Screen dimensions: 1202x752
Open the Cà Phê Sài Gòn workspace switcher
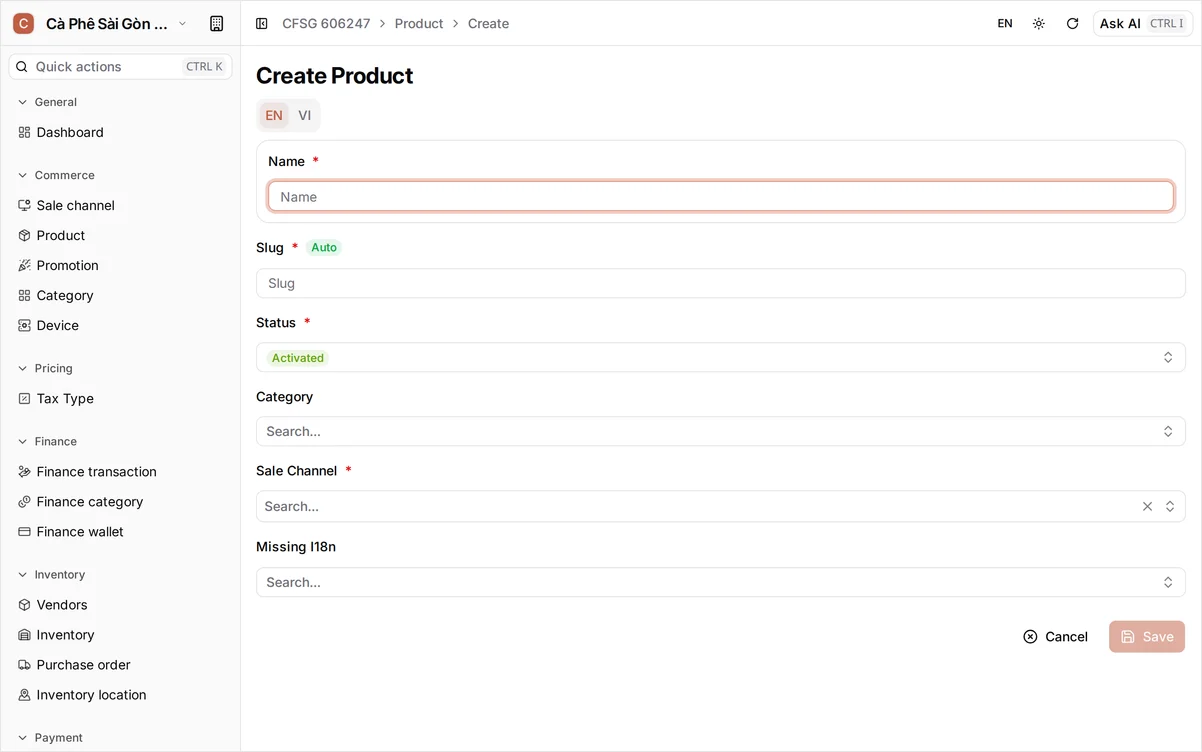tap(100, 23)
